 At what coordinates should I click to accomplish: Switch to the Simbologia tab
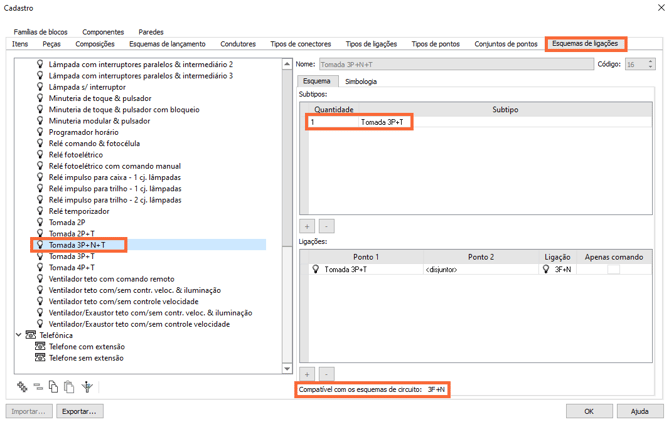coord(361,81)
